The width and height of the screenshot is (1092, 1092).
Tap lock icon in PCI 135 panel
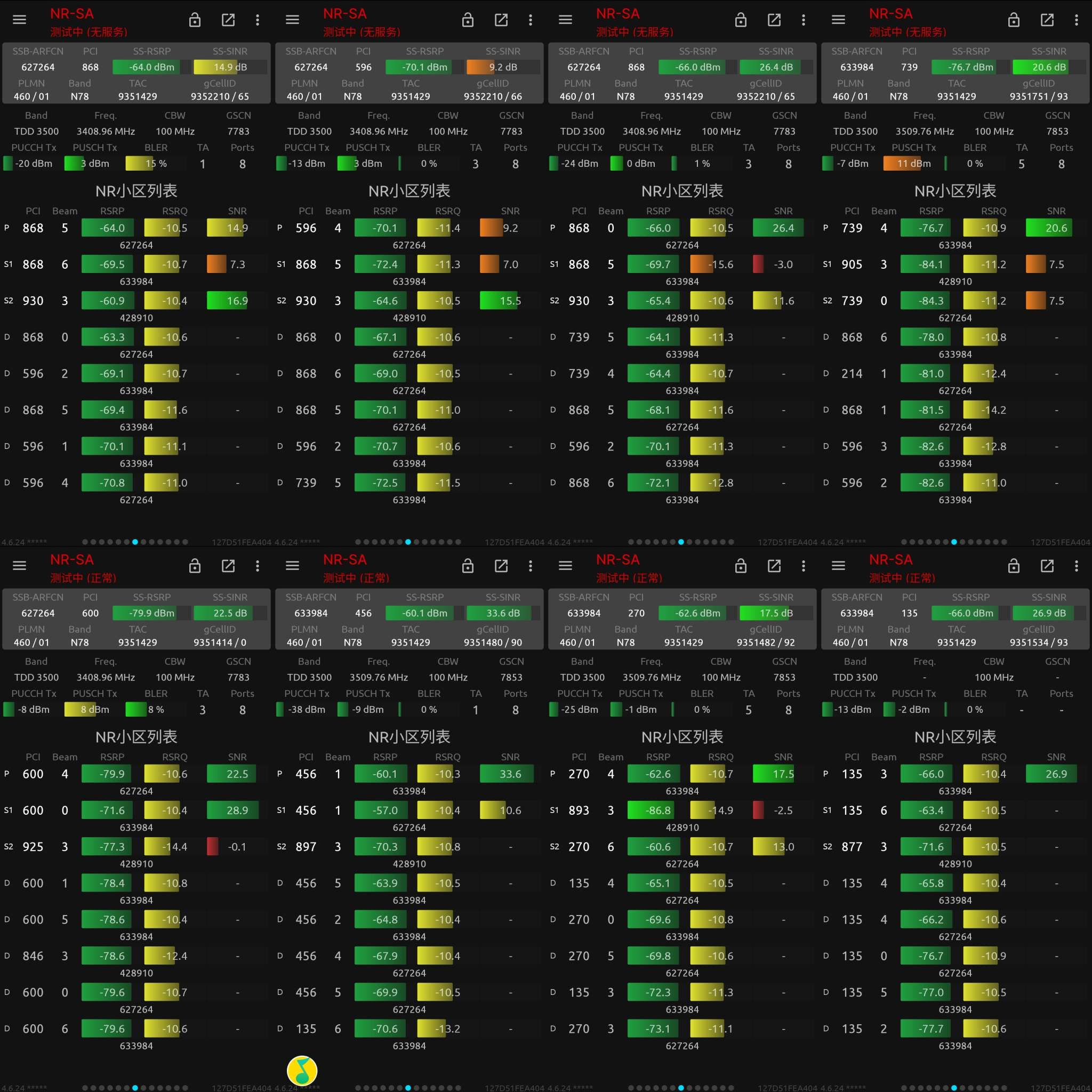1014,566
